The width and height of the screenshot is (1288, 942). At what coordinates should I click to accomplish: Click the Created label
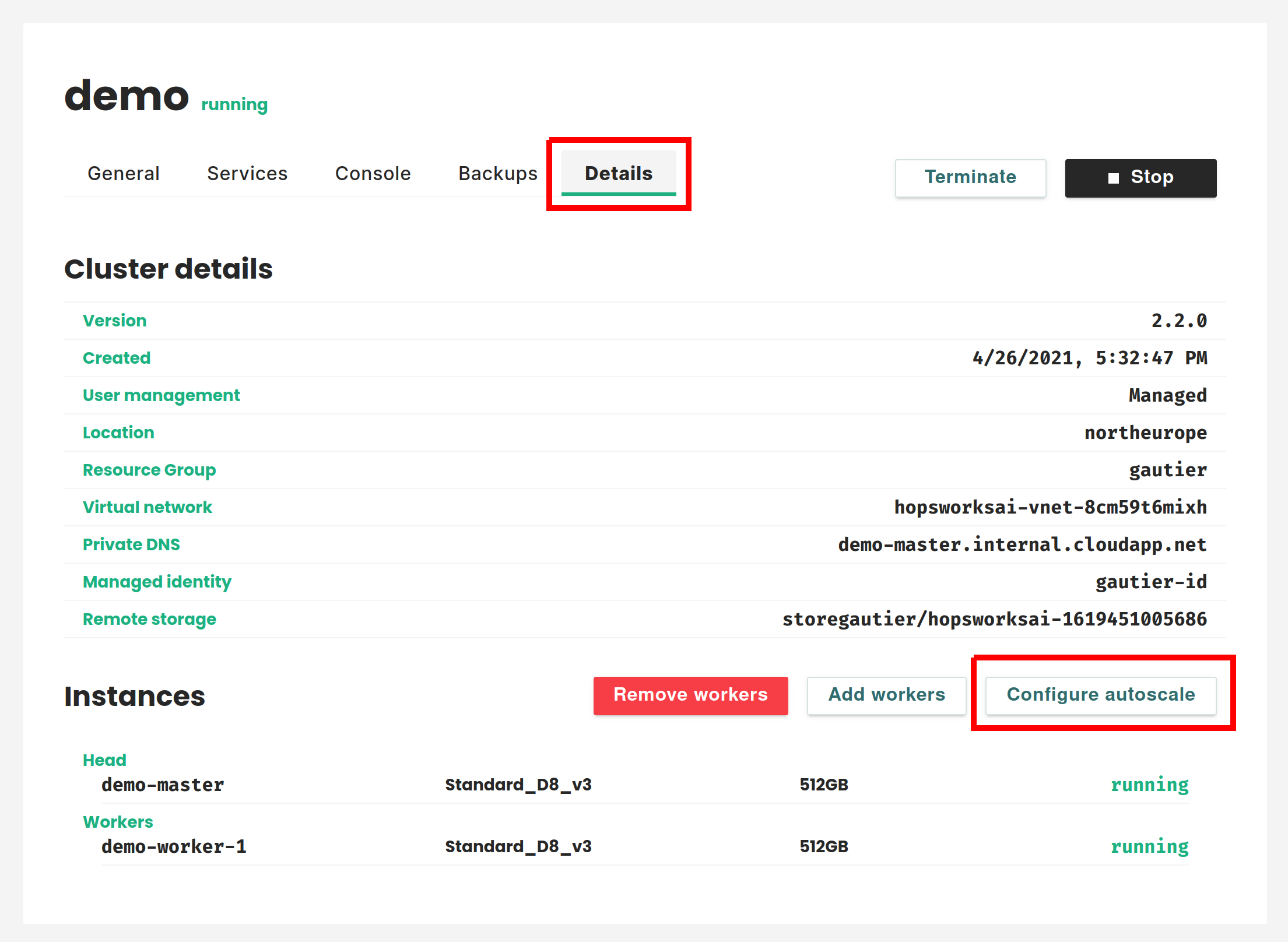click(117, 358)
